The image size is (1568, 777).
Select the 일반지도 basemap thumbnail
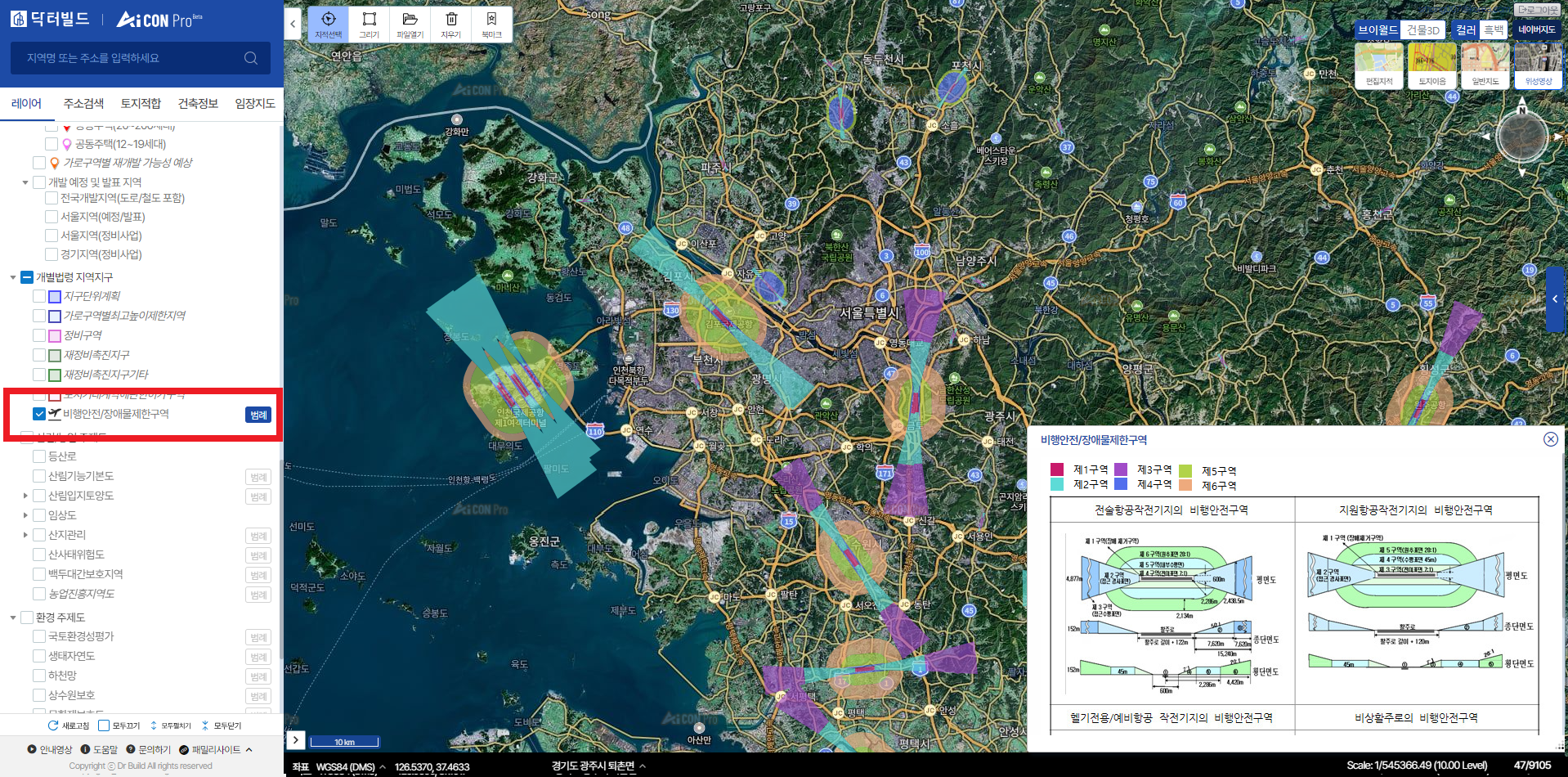tap(1485, 65)
